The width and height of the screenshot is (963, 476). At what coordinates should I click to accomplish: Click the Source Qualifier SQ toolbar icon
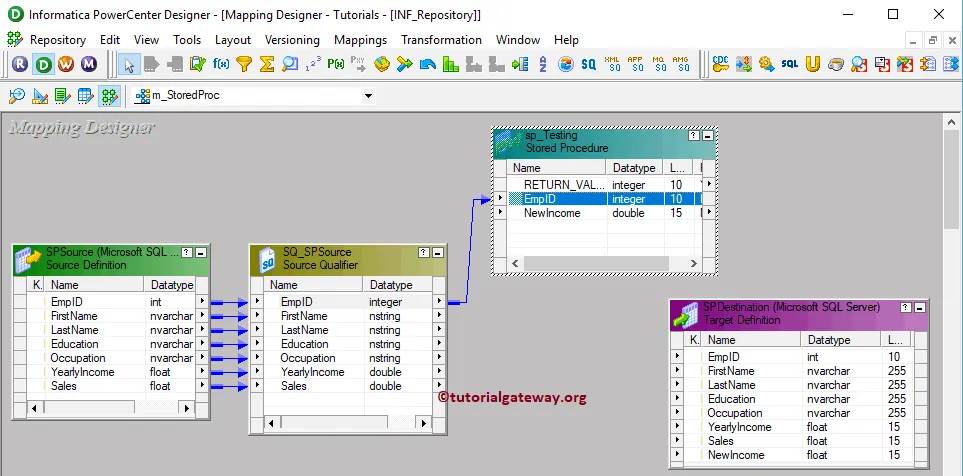click(x=589, y=64)
